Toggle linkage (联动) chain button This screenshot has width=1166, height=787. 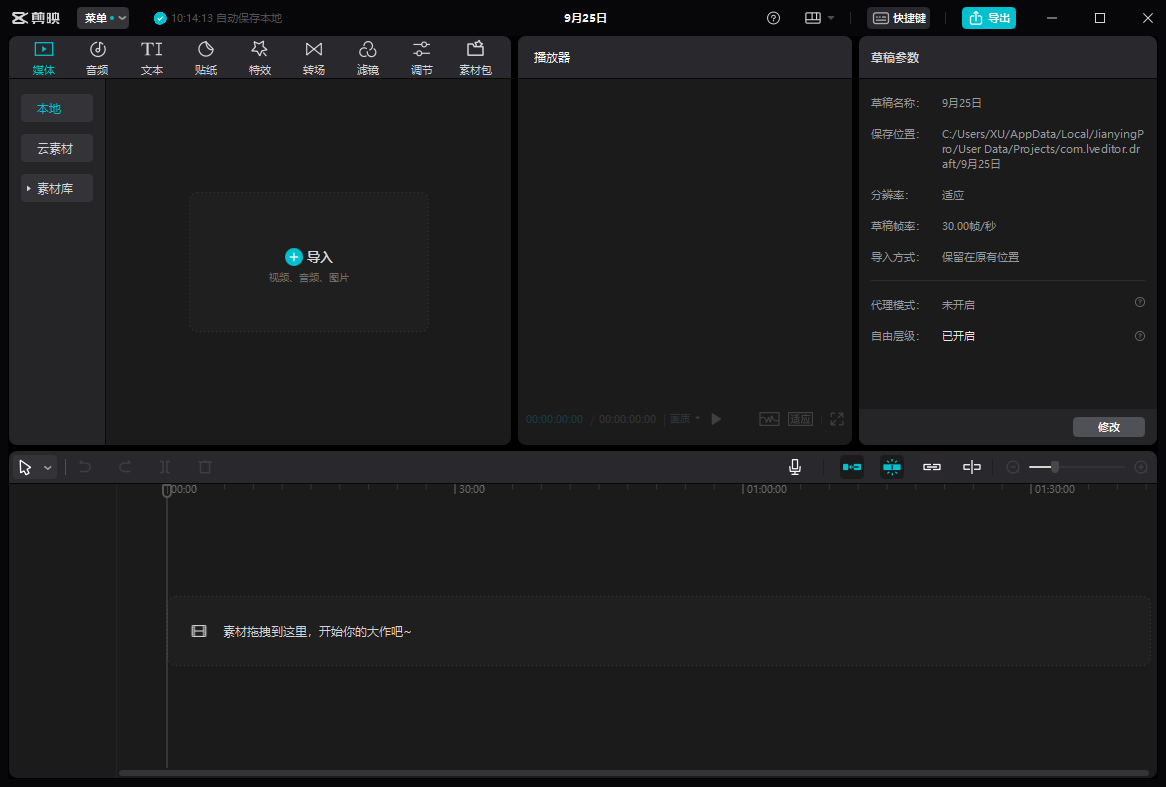coord(932,467)
